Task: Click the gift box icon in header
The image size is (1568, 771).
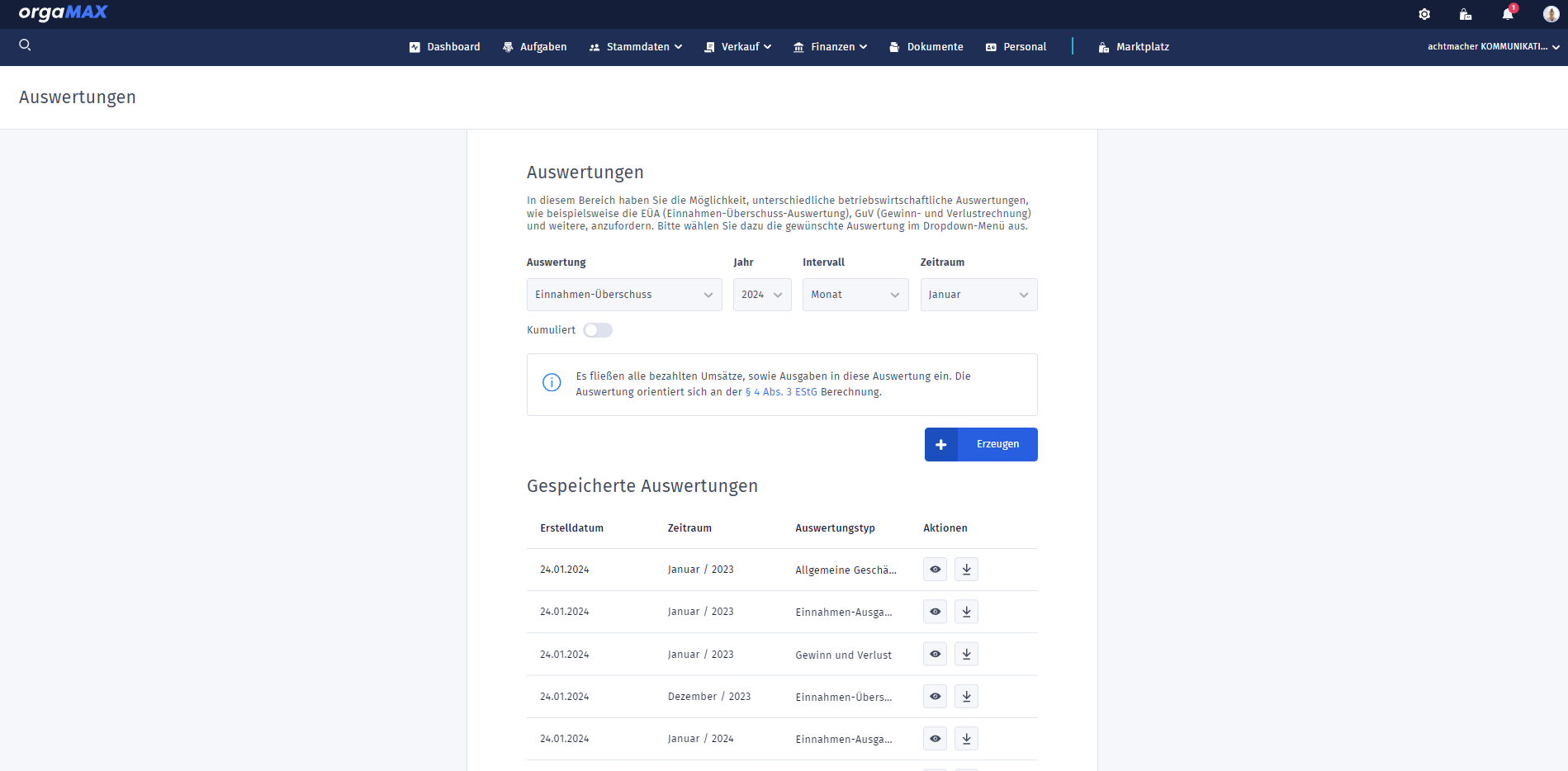Action: 1466,14
